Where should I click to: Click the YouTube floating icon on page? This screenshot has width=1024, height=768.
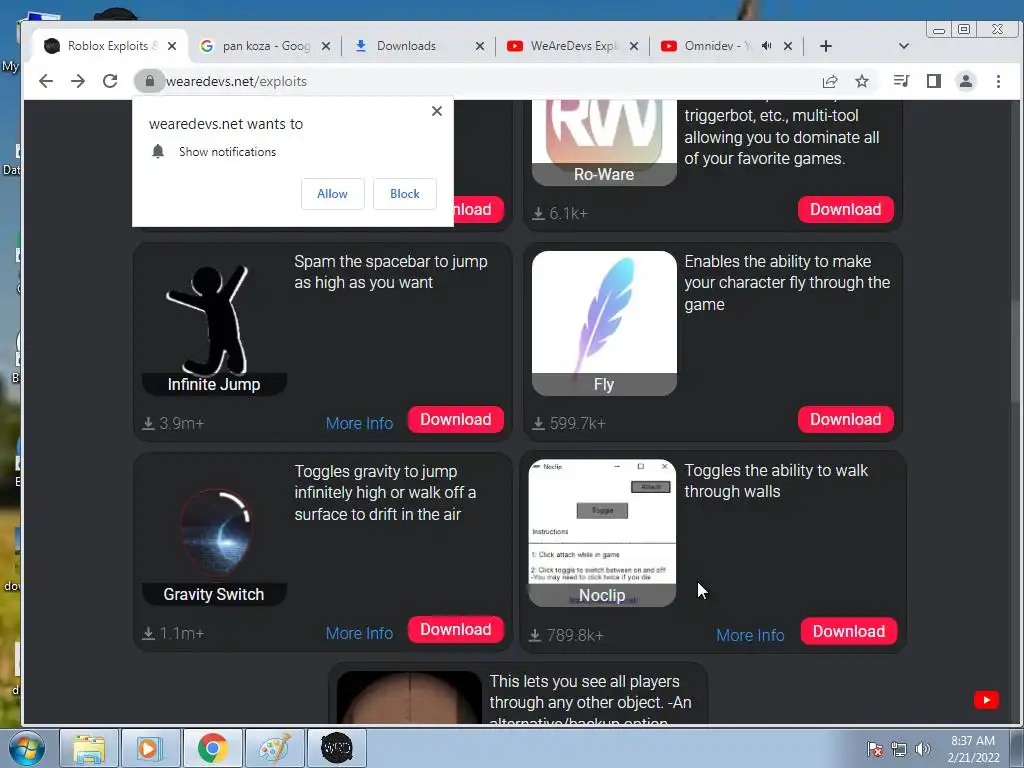[986, 700]
